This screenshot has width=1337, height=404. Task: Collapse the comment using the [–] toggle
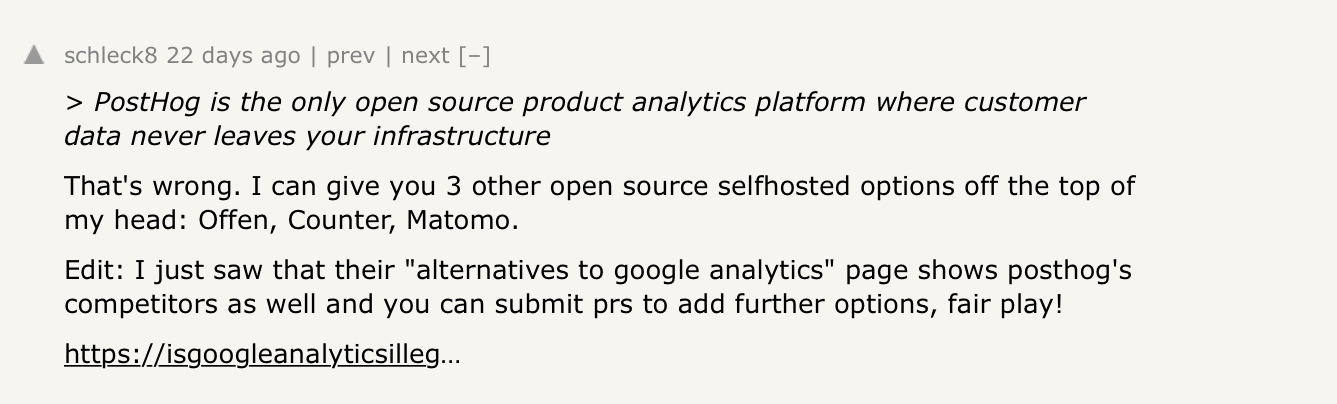[475, 55]
